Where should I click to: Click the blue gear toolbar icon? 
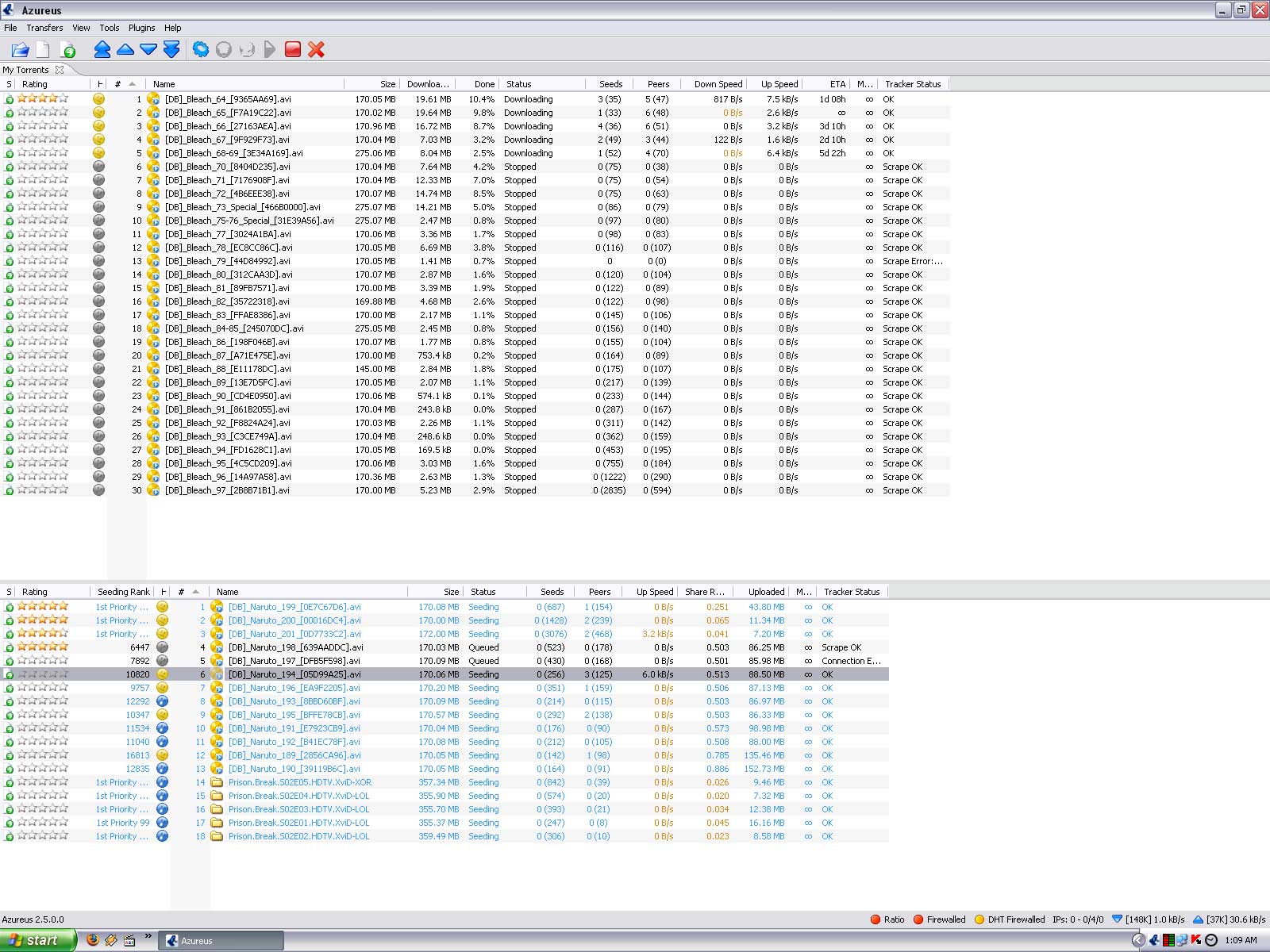(201, 50)
